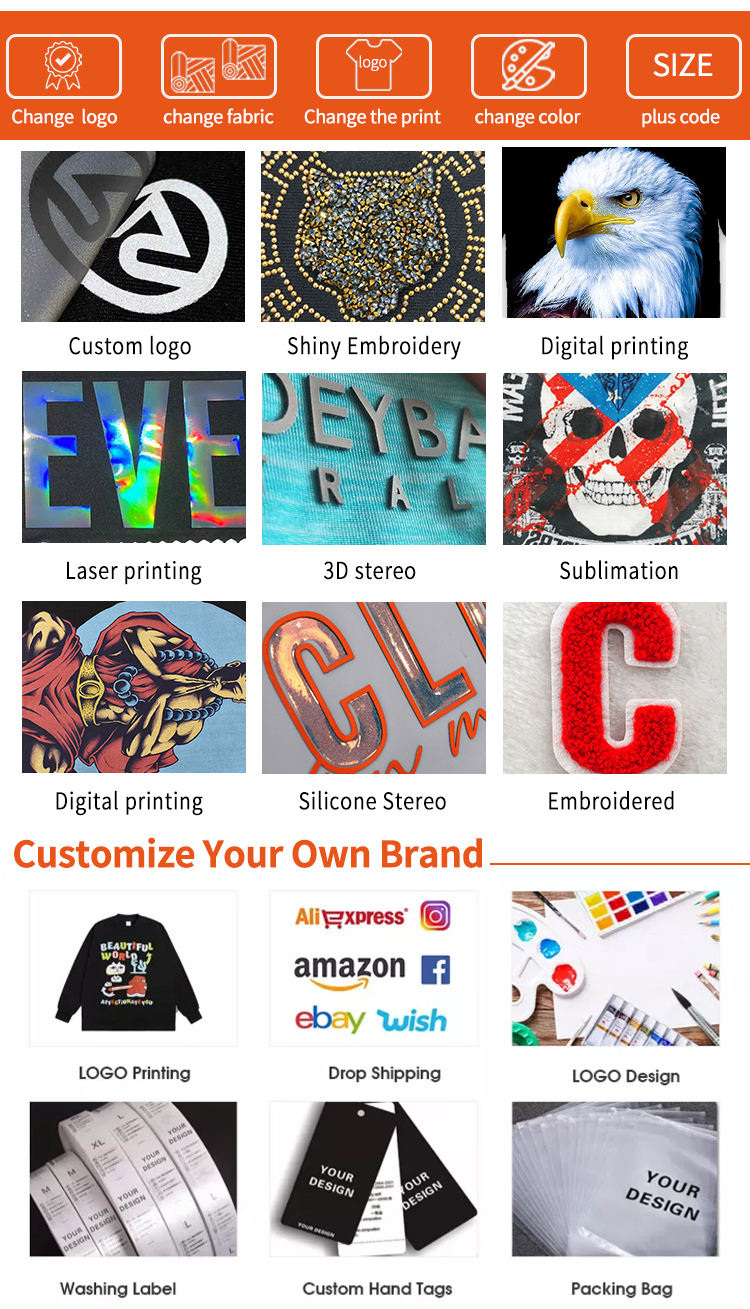Open the Laser printing holographic sample
Image resolution: width=750 pixels, height=1309 pixels.
click(134, 458)
